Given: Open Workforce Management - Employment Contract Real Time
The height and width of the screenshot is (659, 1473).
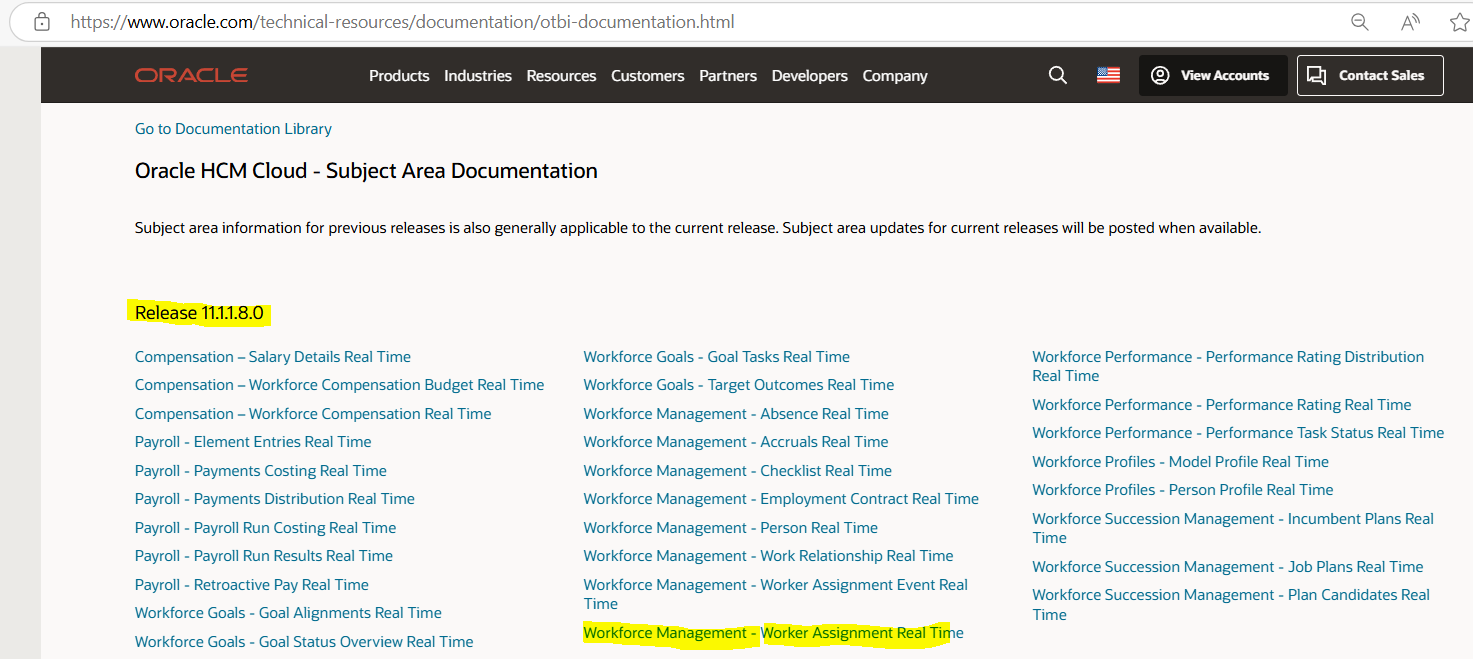Looking at the screenshot, I should [781, 499].
